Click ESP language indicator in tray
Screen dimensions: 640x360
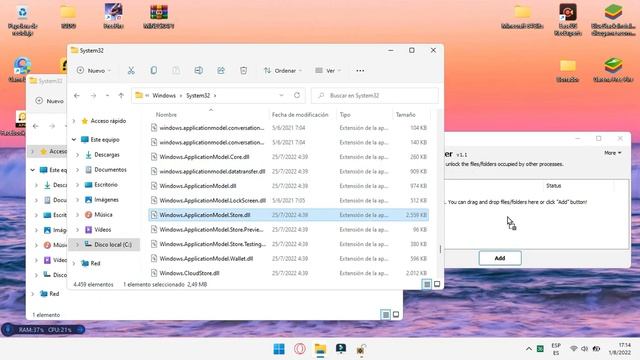556,349
